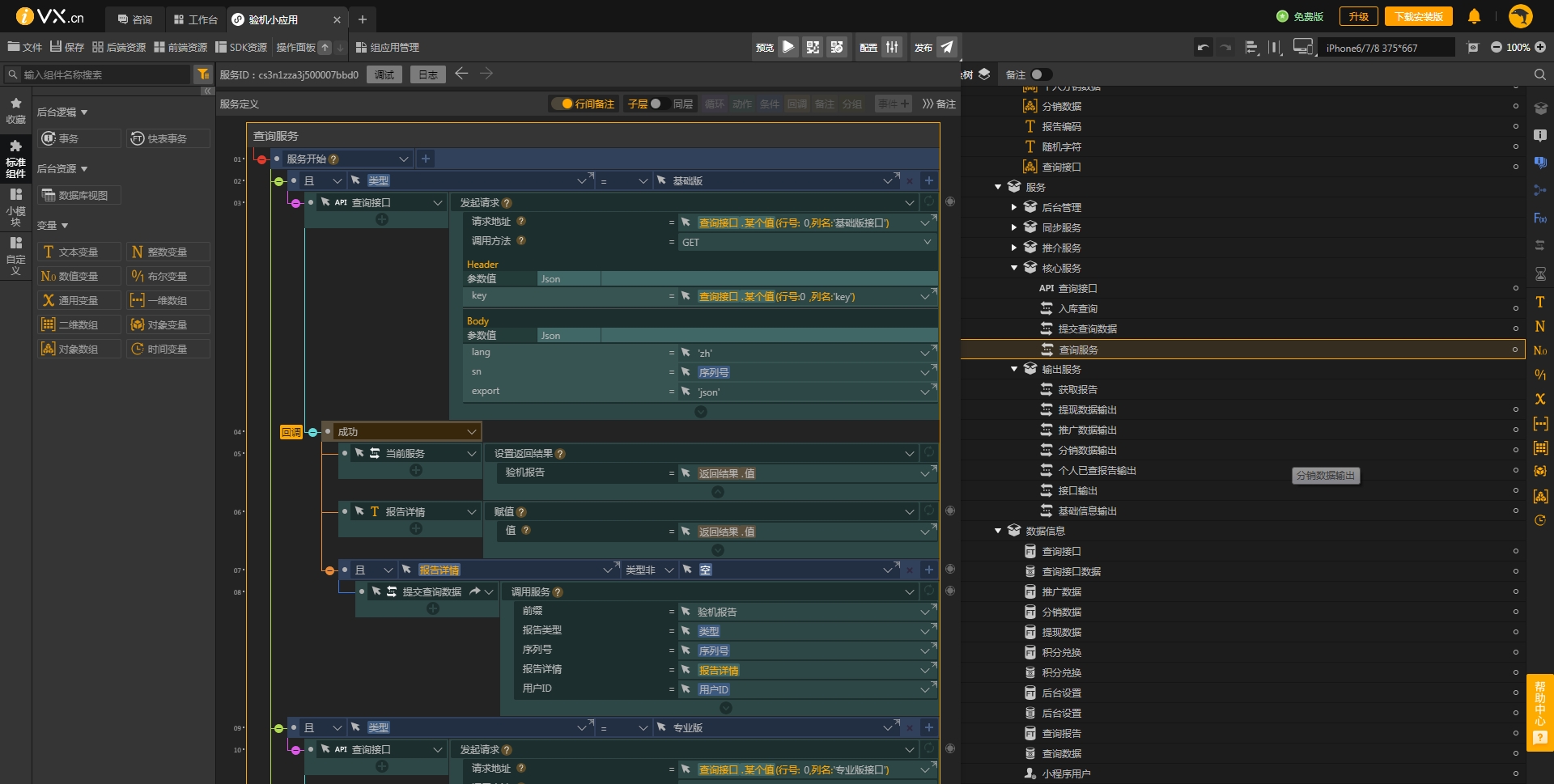Select the 事务 component
The height and width of the screenshot is (784, 1554).
click(79, 138)
